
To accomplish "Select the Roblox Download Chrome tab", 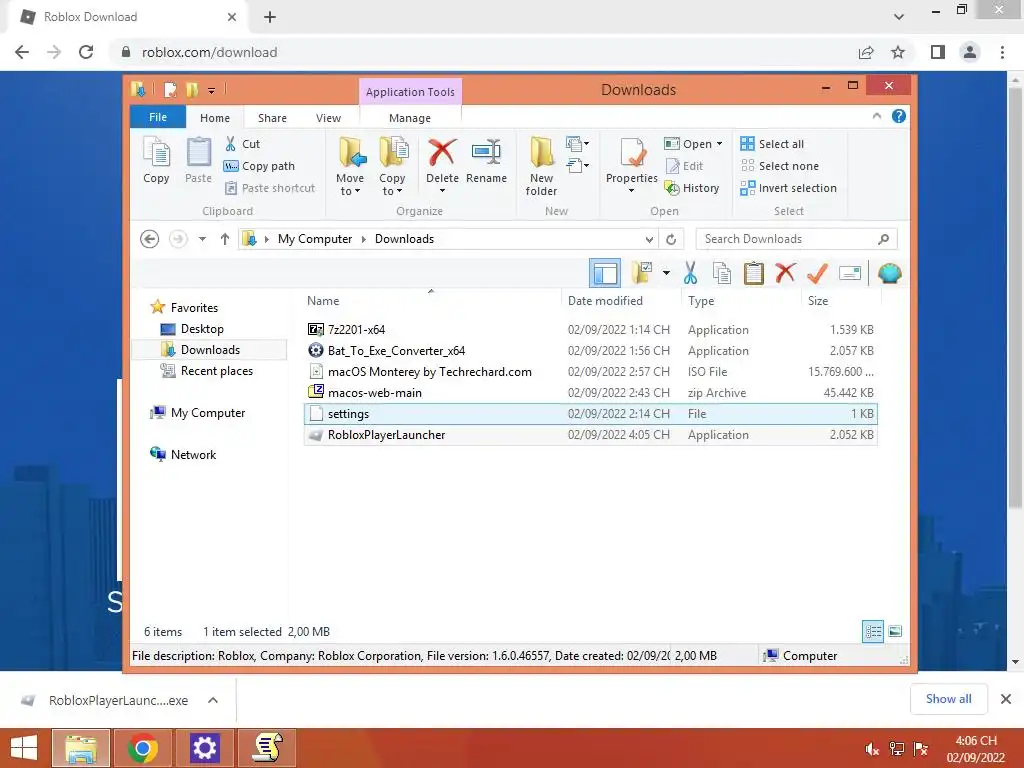I will [x=127, y=17].
